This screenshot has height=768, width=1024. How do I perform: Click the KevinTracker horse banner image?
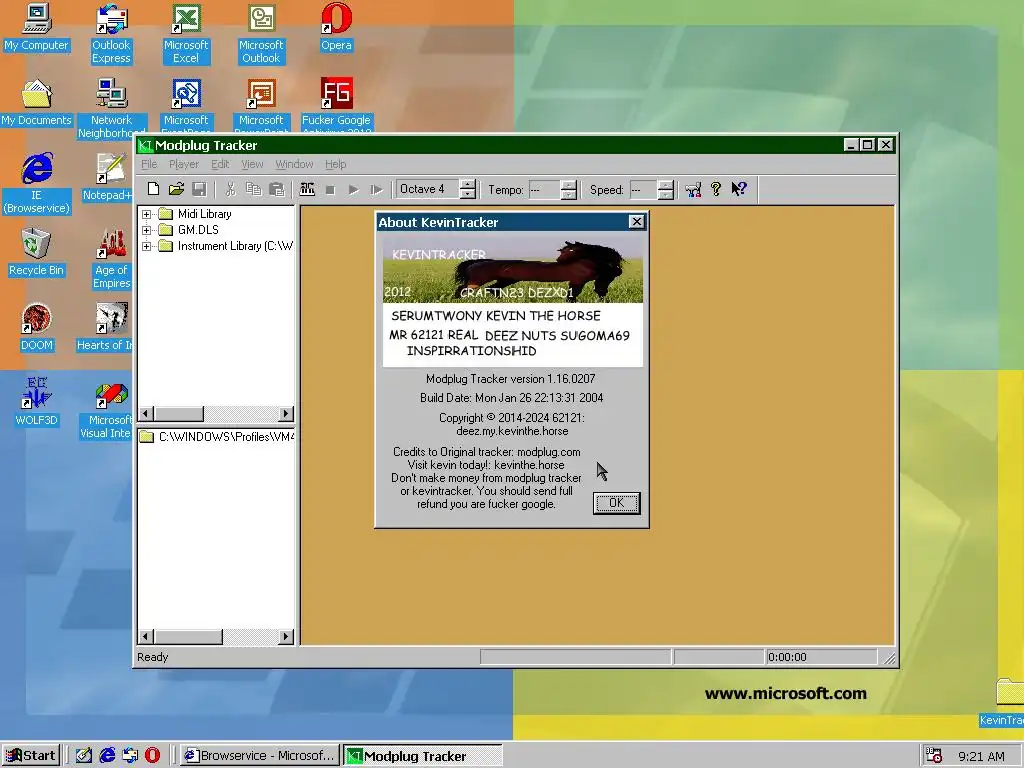tap(513, 269)
